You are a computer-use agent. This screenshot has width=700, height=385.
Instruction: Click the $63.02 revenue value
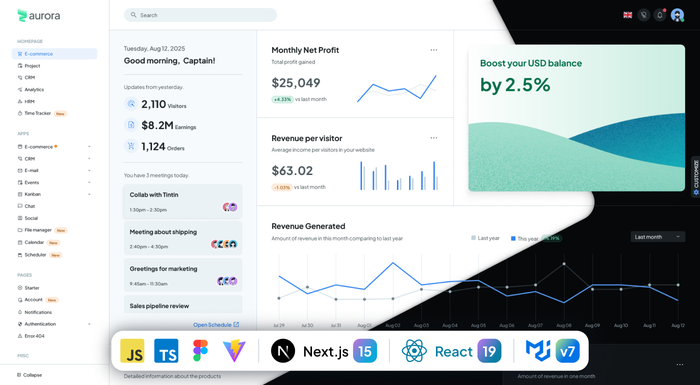coord(292,171)
